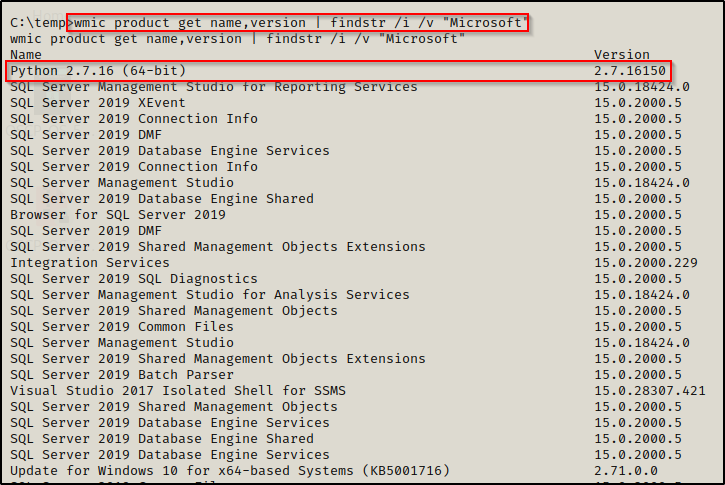Click the Name column header
This screenshot has height=485, width=725.
[x=27, y=55]
